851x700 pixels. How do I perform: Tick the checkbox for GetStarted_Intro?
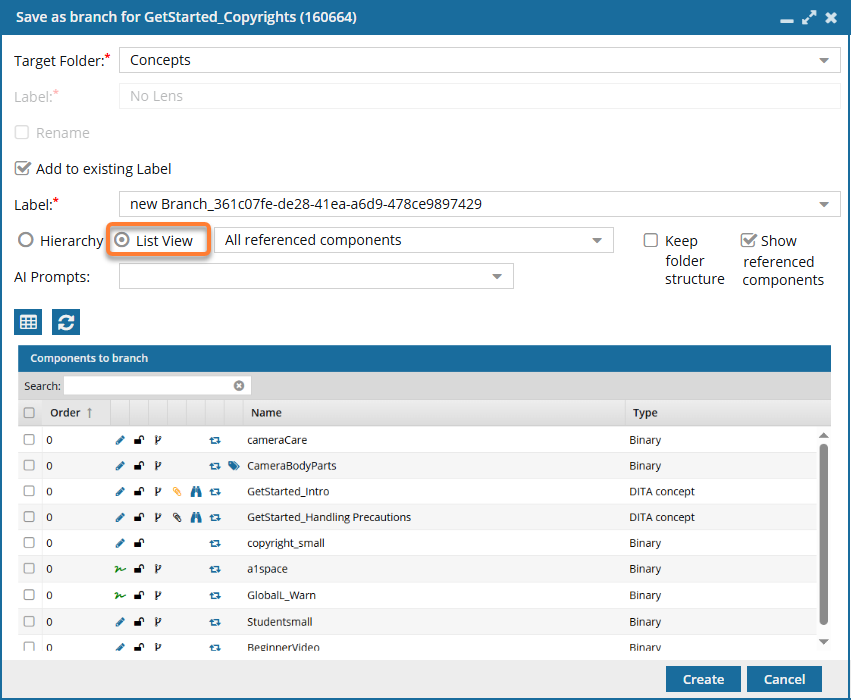pyautogui.click(x=29, y=491)
